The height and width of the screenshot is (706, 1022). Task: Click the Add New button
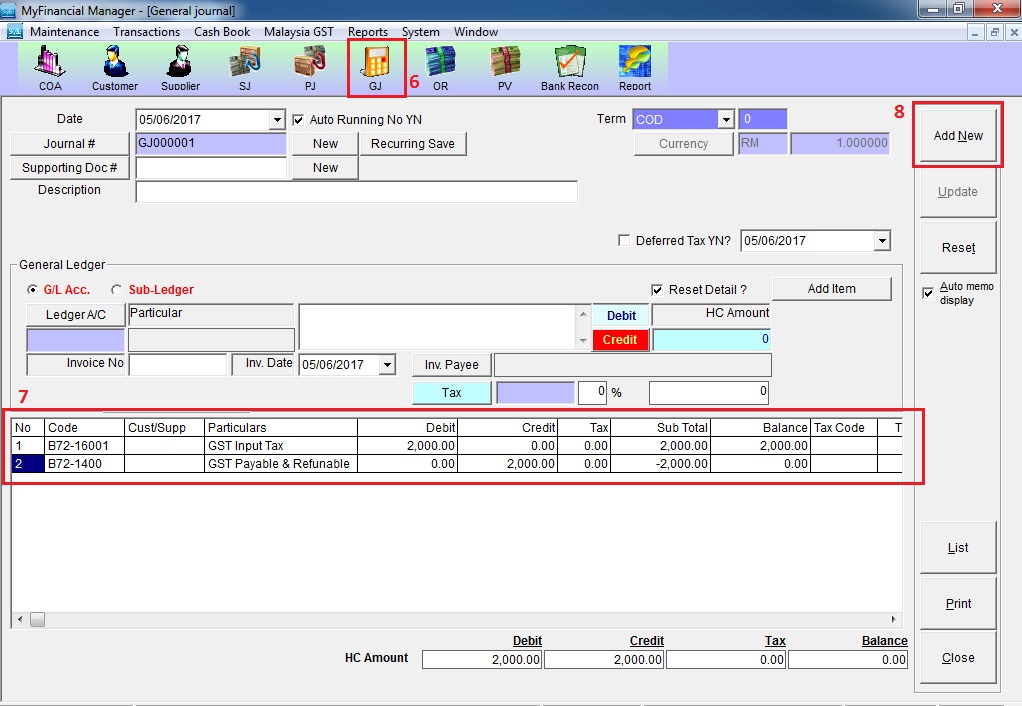click(957, 136)
